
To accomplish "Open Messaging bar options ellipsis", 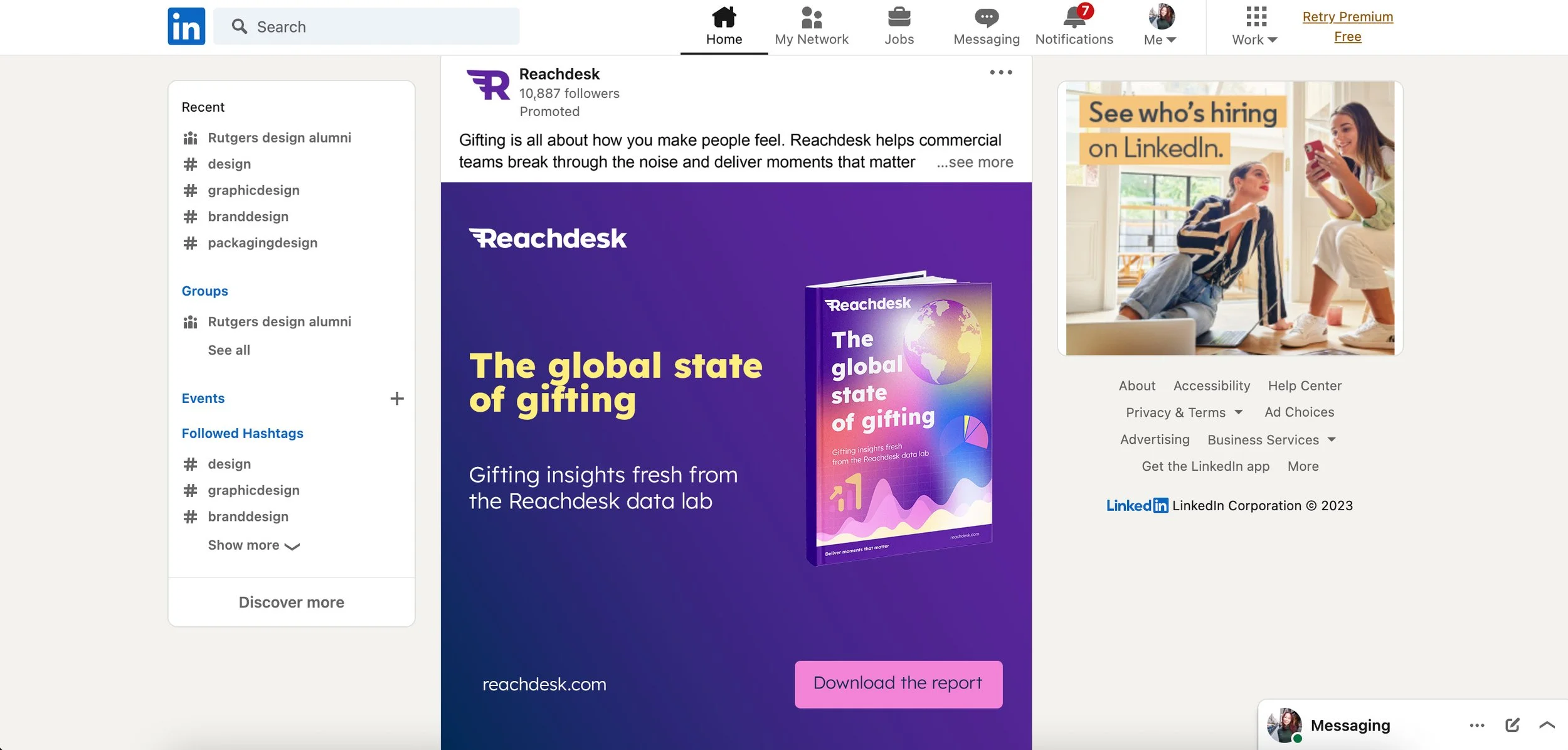I will point(1477,726).
